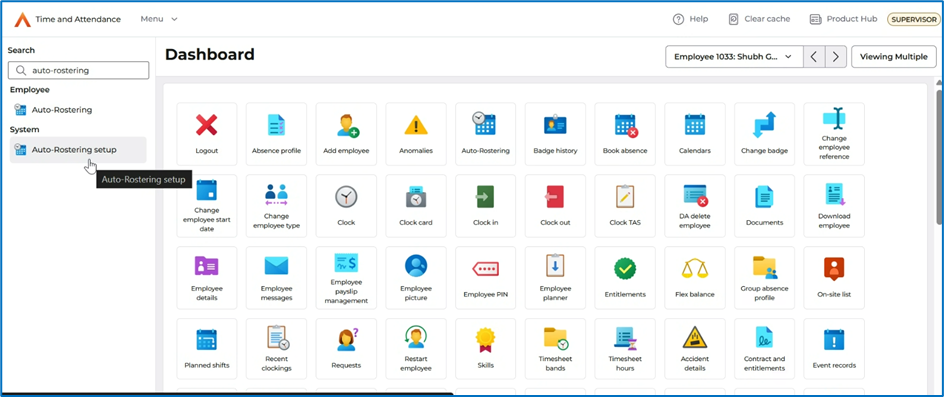Click the SUPERVISOR badge
This screenshot has width=944, height=397.
[913, 19]
